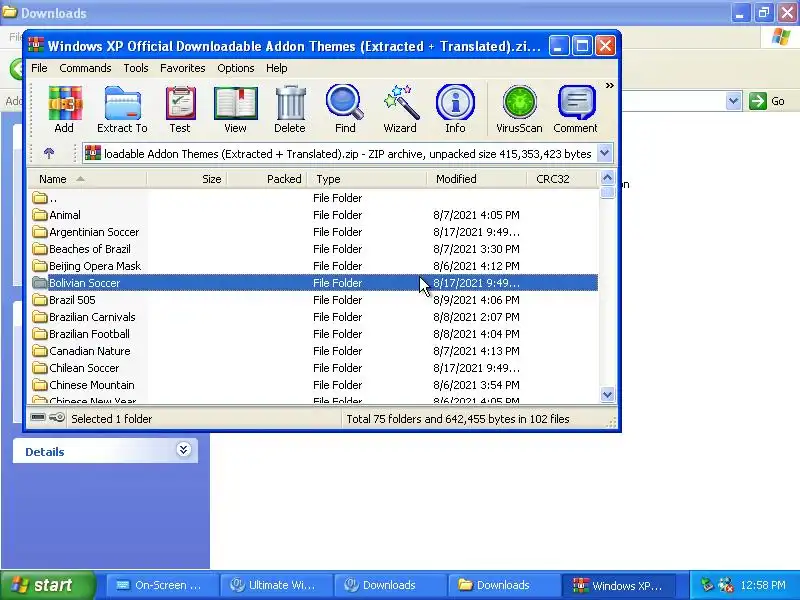The image size is (800, 600).
Task: Switch to Downloads folder taskbar item
Action: [x=504, y=585]
